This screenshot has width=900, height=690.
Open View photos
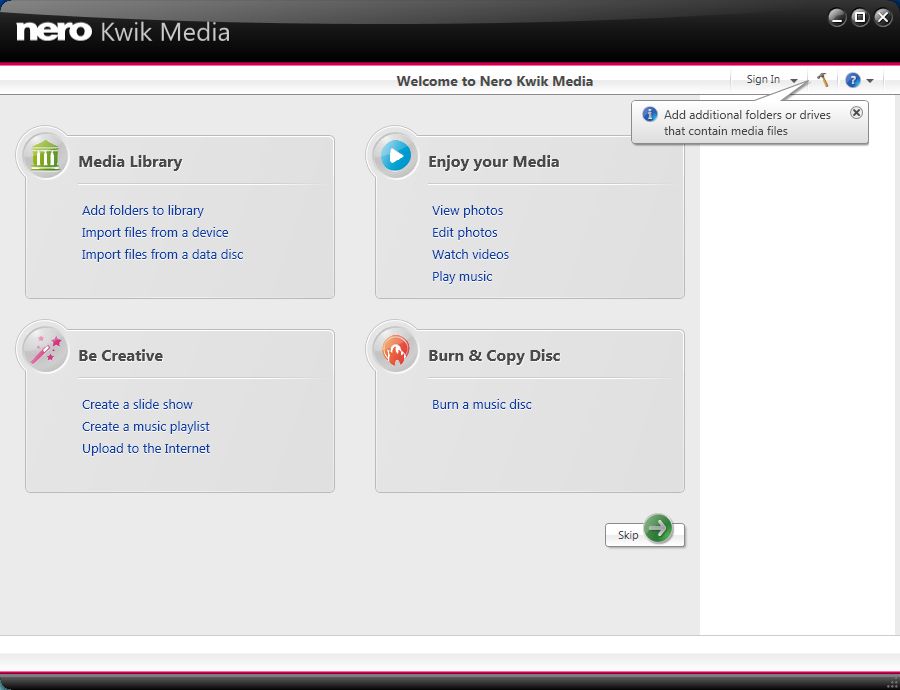pos(467,210)
